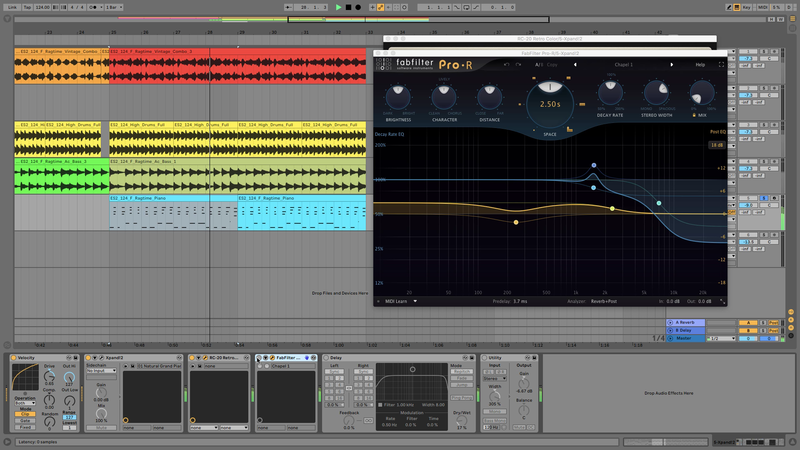The height and width of the screenshot is (450, 800).
Task: Click Bass Mono in Utility device
Action: 494,420
